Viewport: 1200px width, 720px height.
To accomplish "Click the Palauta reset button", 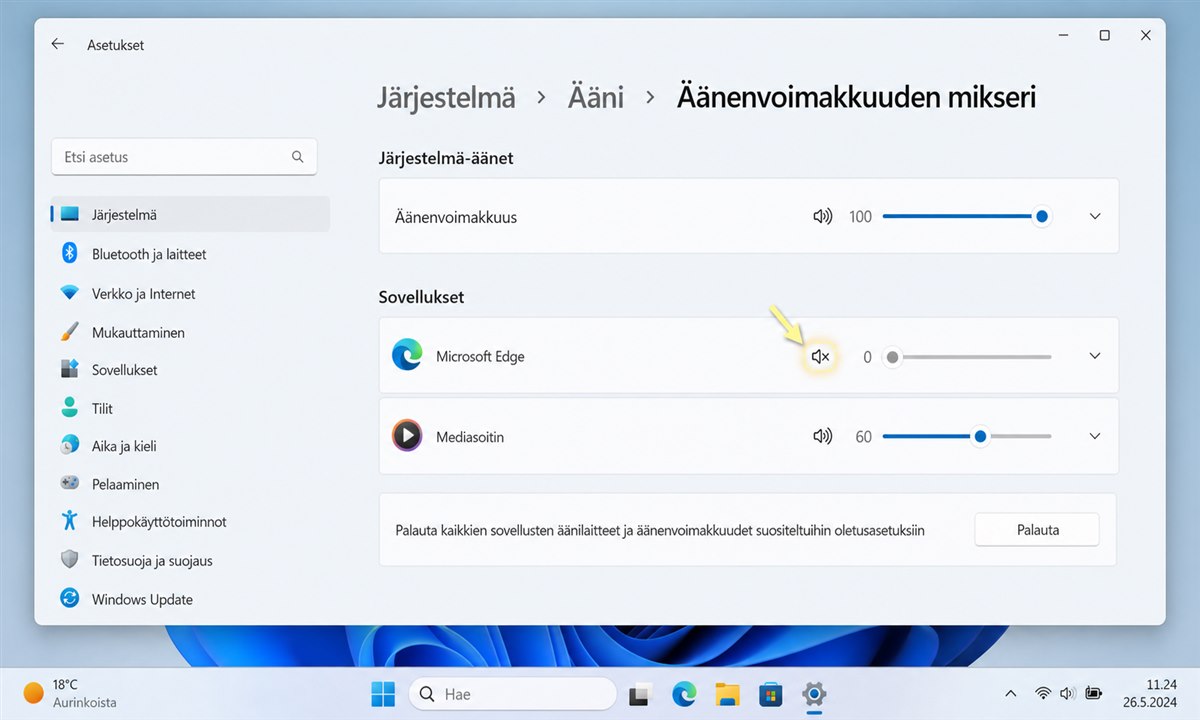I will (1037, 530).
